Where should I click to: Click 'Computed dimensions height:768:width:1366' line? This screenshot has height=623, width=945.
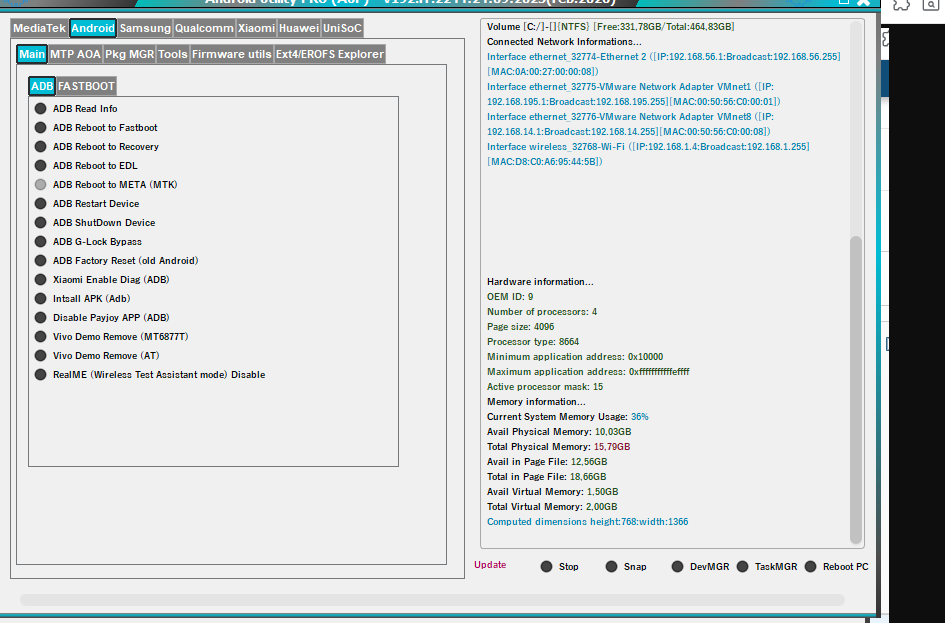pos(588,522)
